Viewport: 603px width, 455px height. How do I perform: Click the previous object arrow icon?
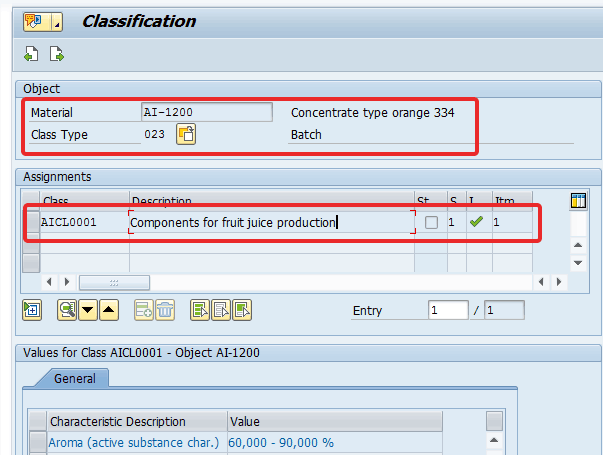coord(32,55)
